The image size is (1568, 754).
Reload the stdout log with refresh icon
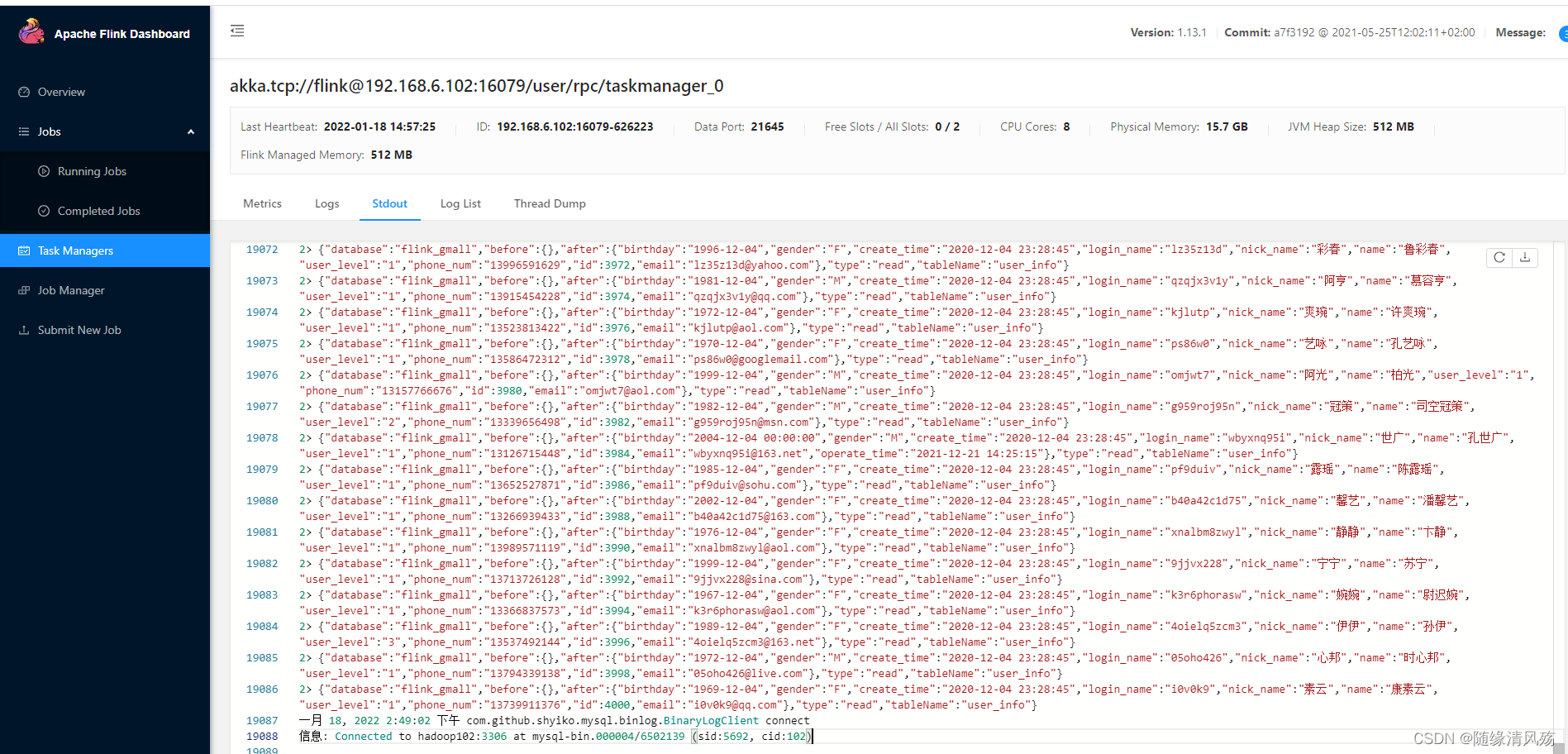point(1499,258)
